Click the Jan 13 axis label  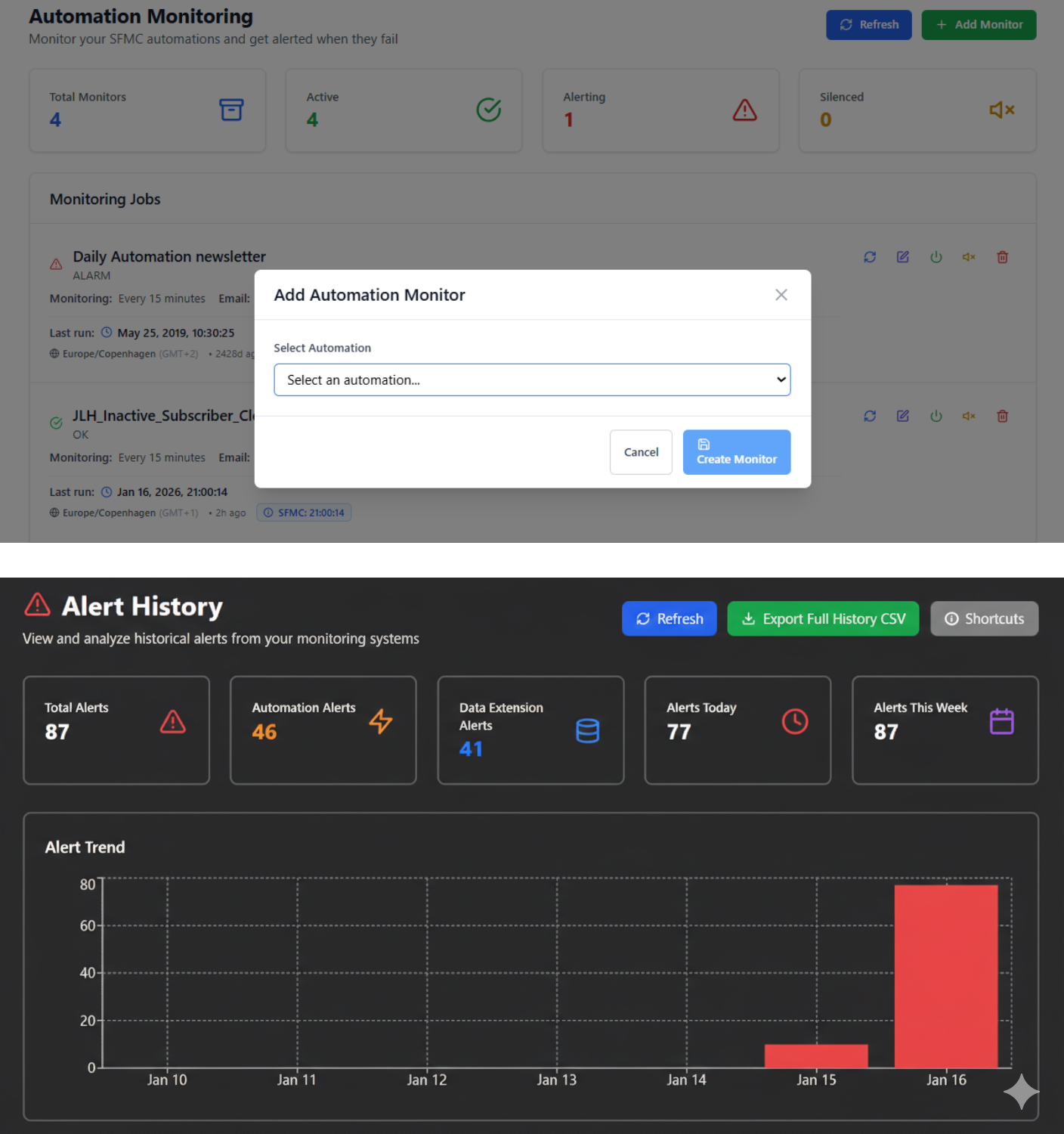point(556,1080)
